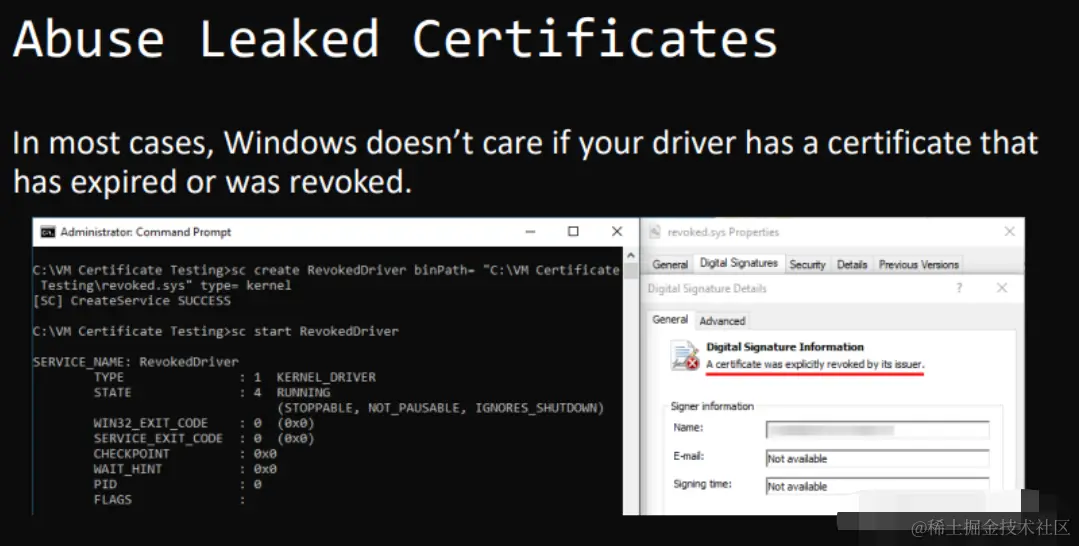The width and height of the screenshot is (1079, 546).
Task: Open the Advanced tab in Digital Signature Details
Action: 722,321
